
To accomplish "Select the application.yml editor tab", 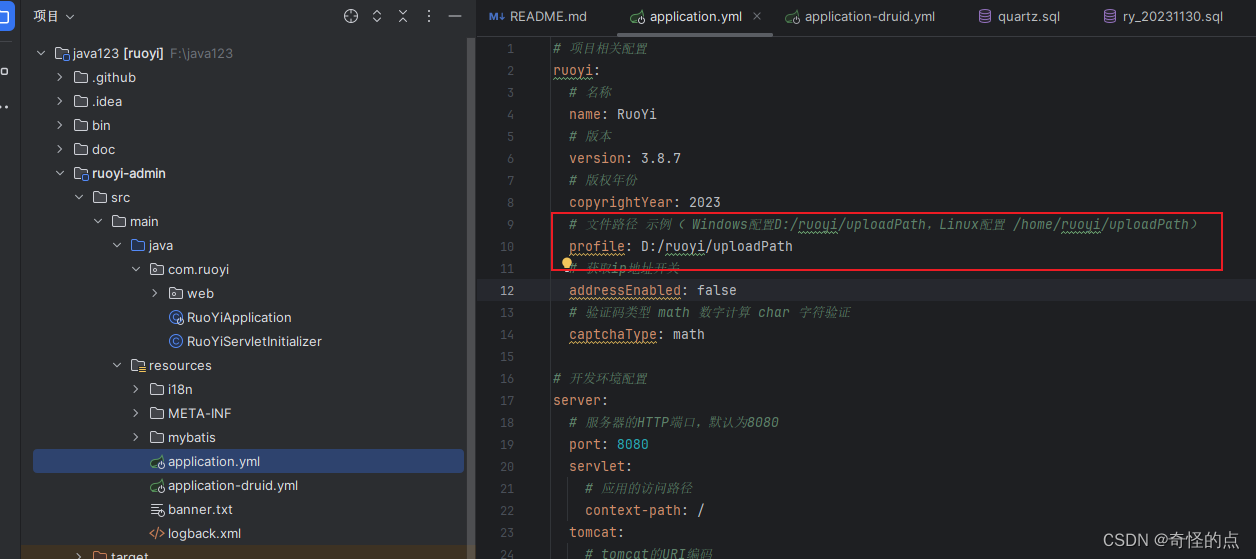I will [x=696, y=17].
